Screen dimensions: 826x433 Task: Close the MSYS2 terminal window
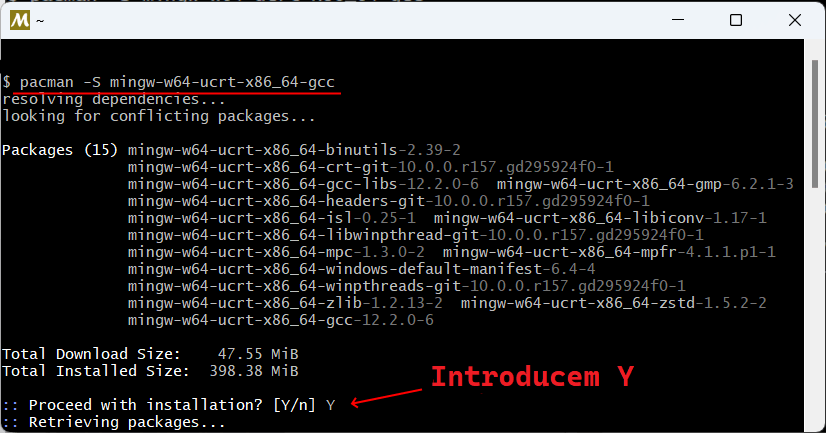[x=795, y=20]
